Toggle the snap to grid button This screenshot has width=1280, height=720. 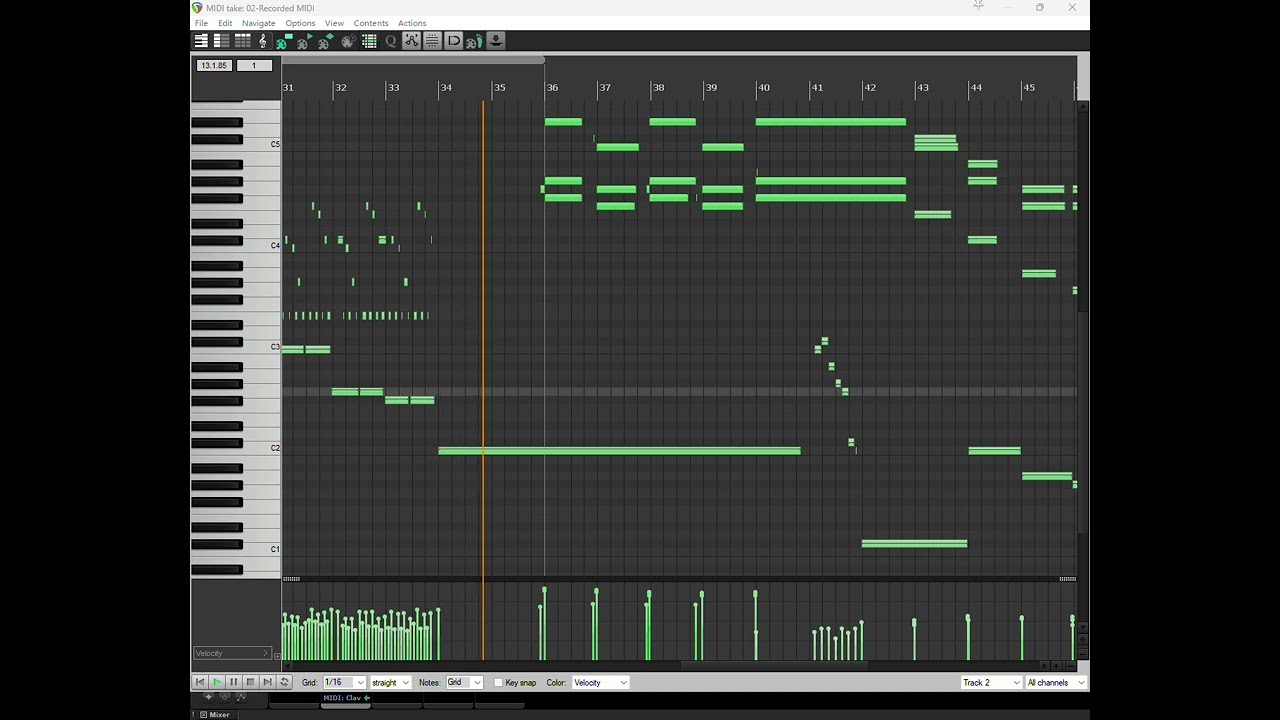tap(453, 41)
